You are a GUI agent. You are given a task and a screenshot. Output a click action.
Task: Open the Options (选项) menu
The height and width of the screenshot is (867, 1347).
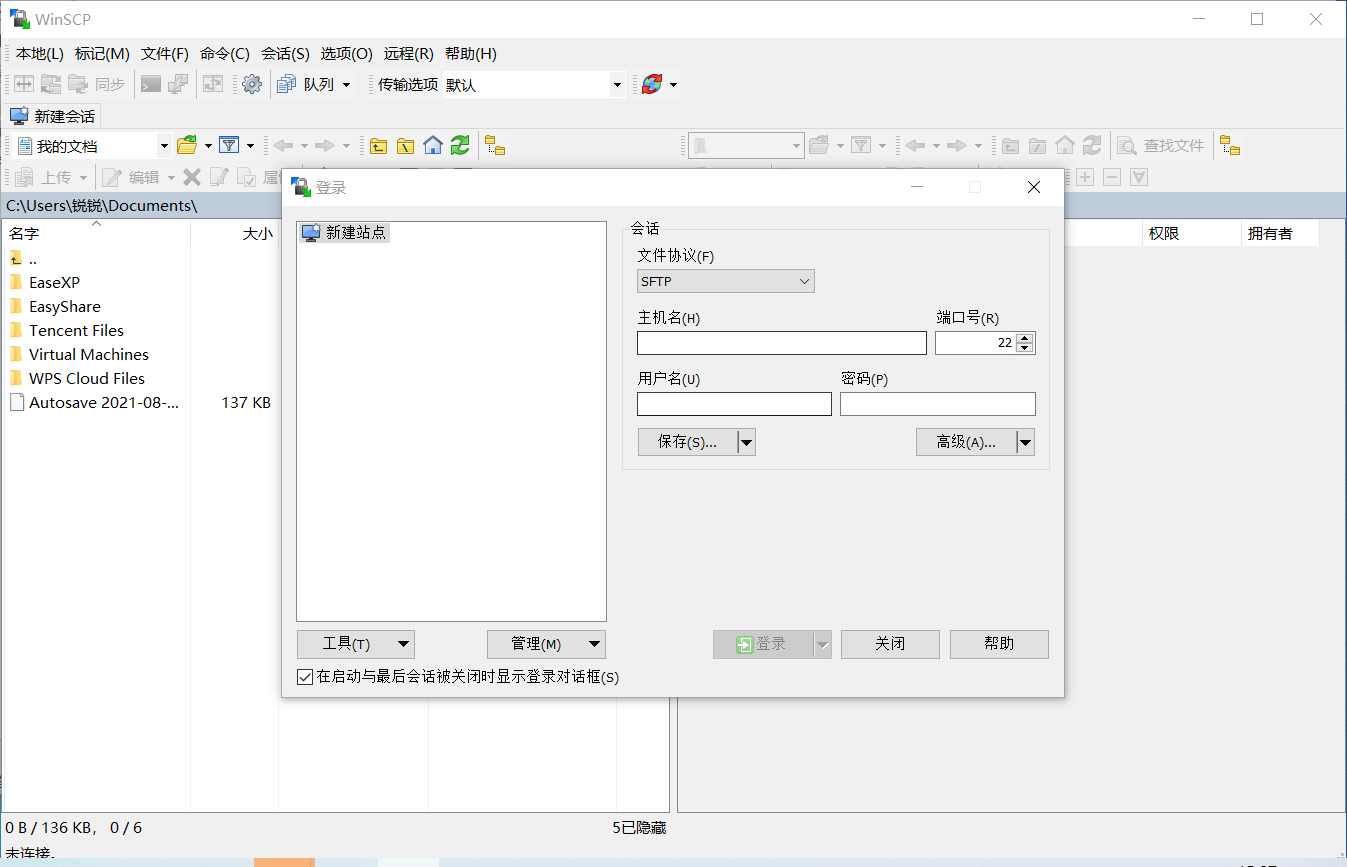347,54
